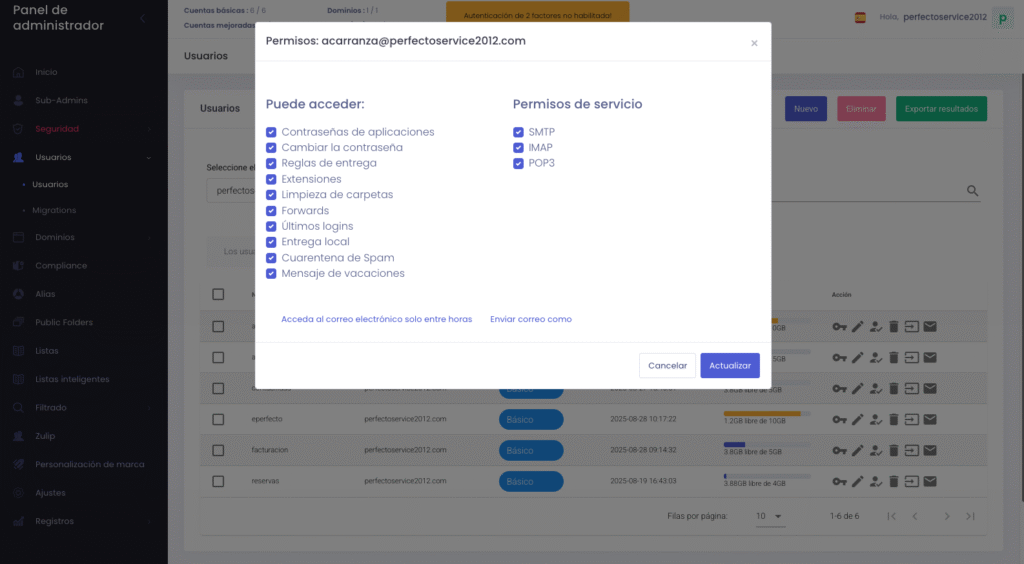This screenshot has height=564, width=1024.
Task: Click permissions person icon in reservas row
Action: 875,481
